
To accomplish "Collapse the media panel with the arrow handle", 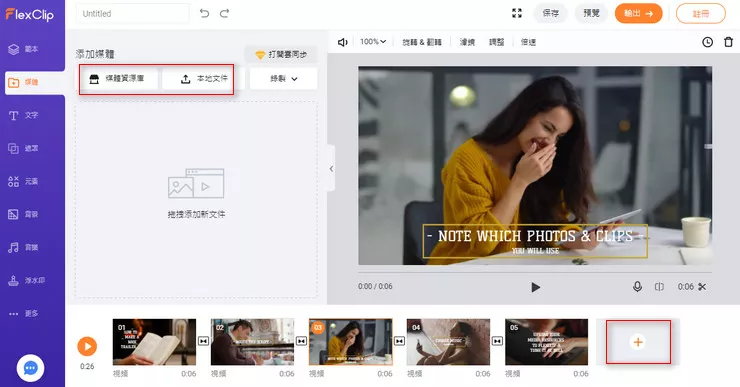I will point(331,168).
